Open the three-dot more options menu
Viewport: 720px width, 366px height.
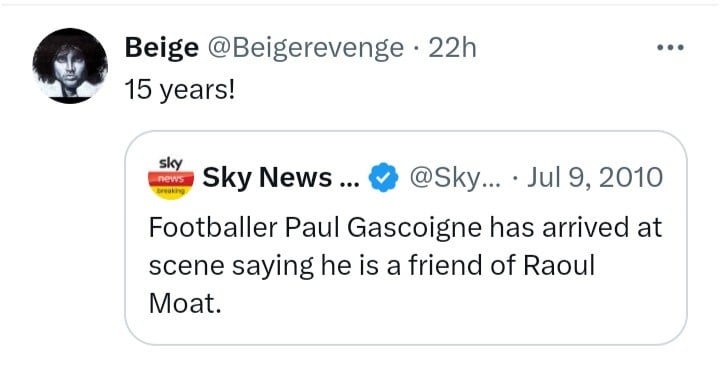[670, 47]
